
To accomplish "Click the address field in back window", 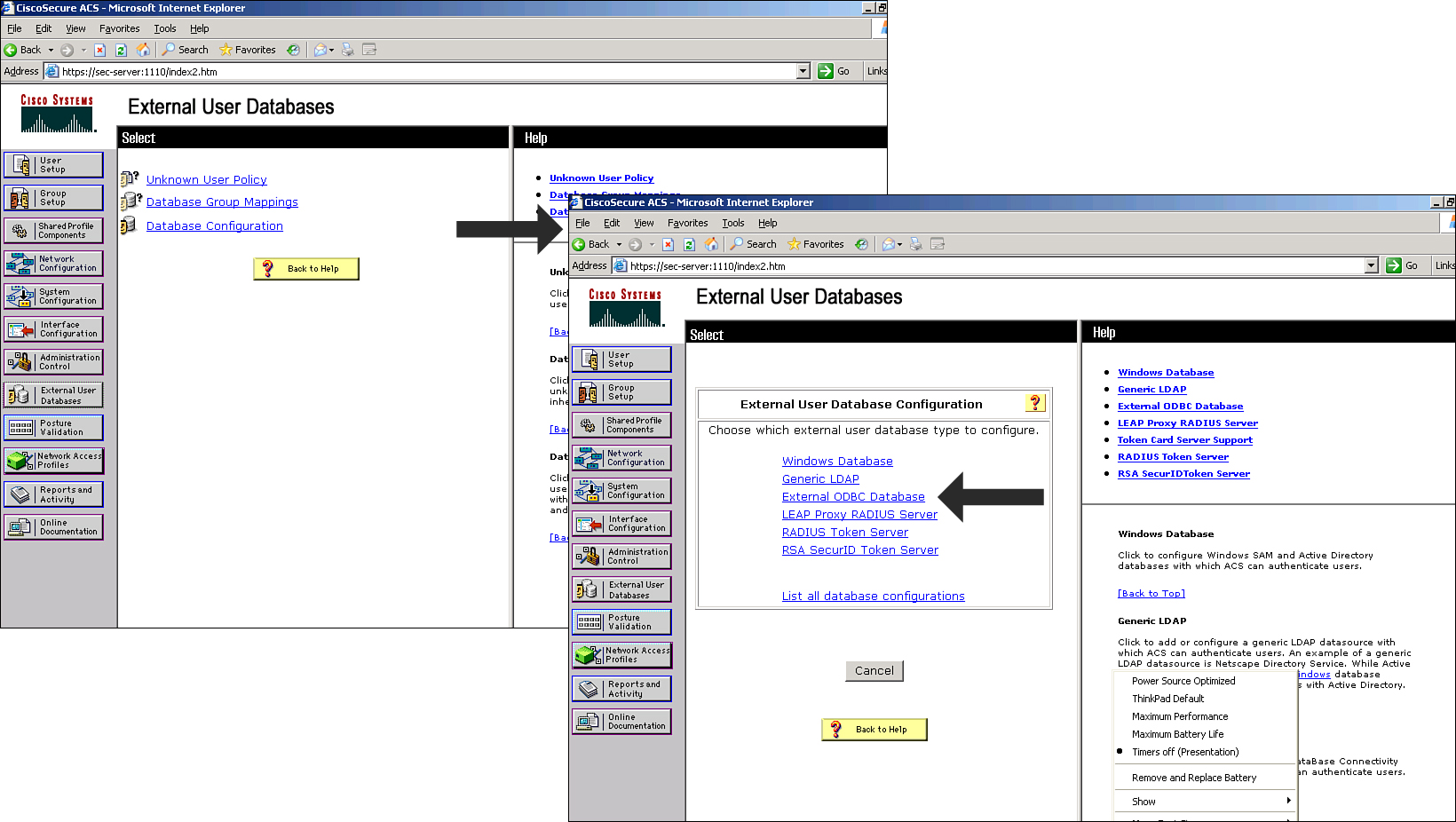I will pyautogui.click(x=426, y=71).
